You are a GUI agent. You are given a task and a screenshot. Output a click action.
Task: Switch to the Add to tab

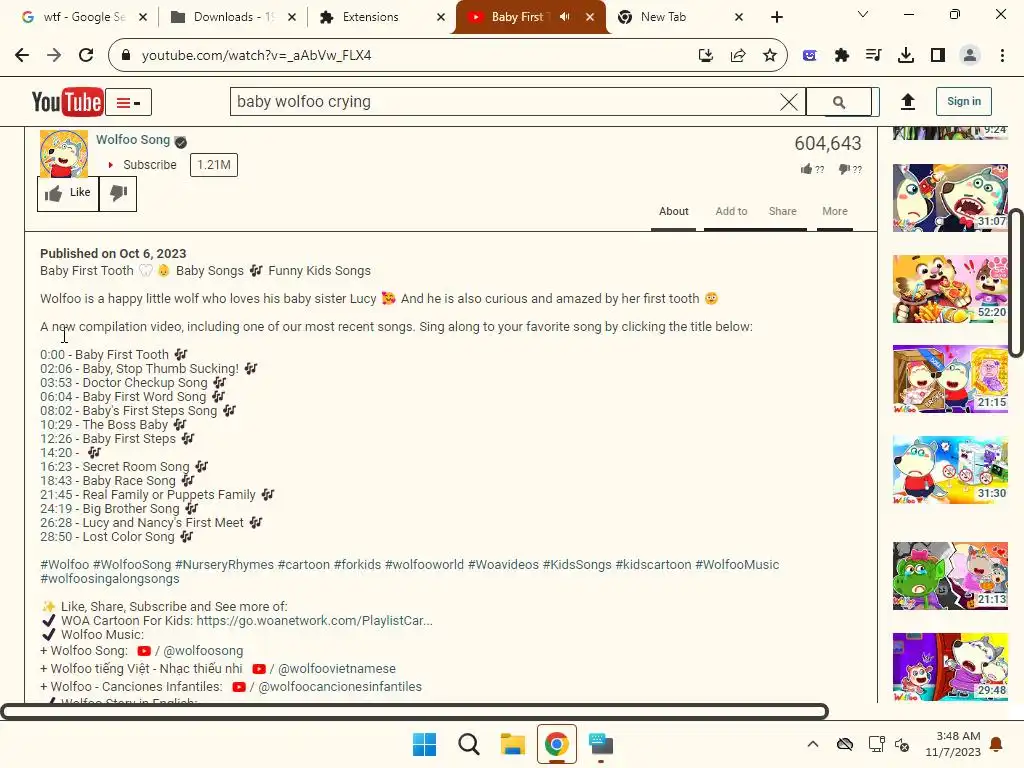point(731,212)
